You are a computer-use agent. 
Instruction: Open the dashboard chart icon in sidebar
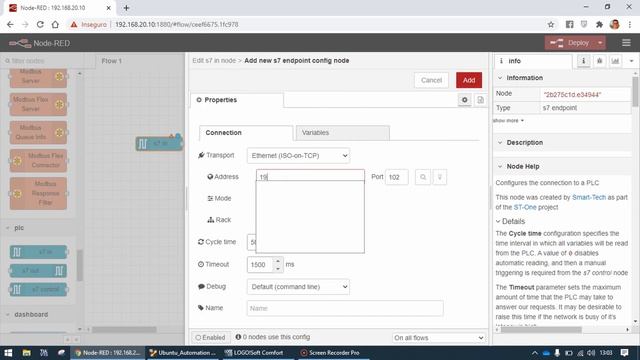(615, 61)
